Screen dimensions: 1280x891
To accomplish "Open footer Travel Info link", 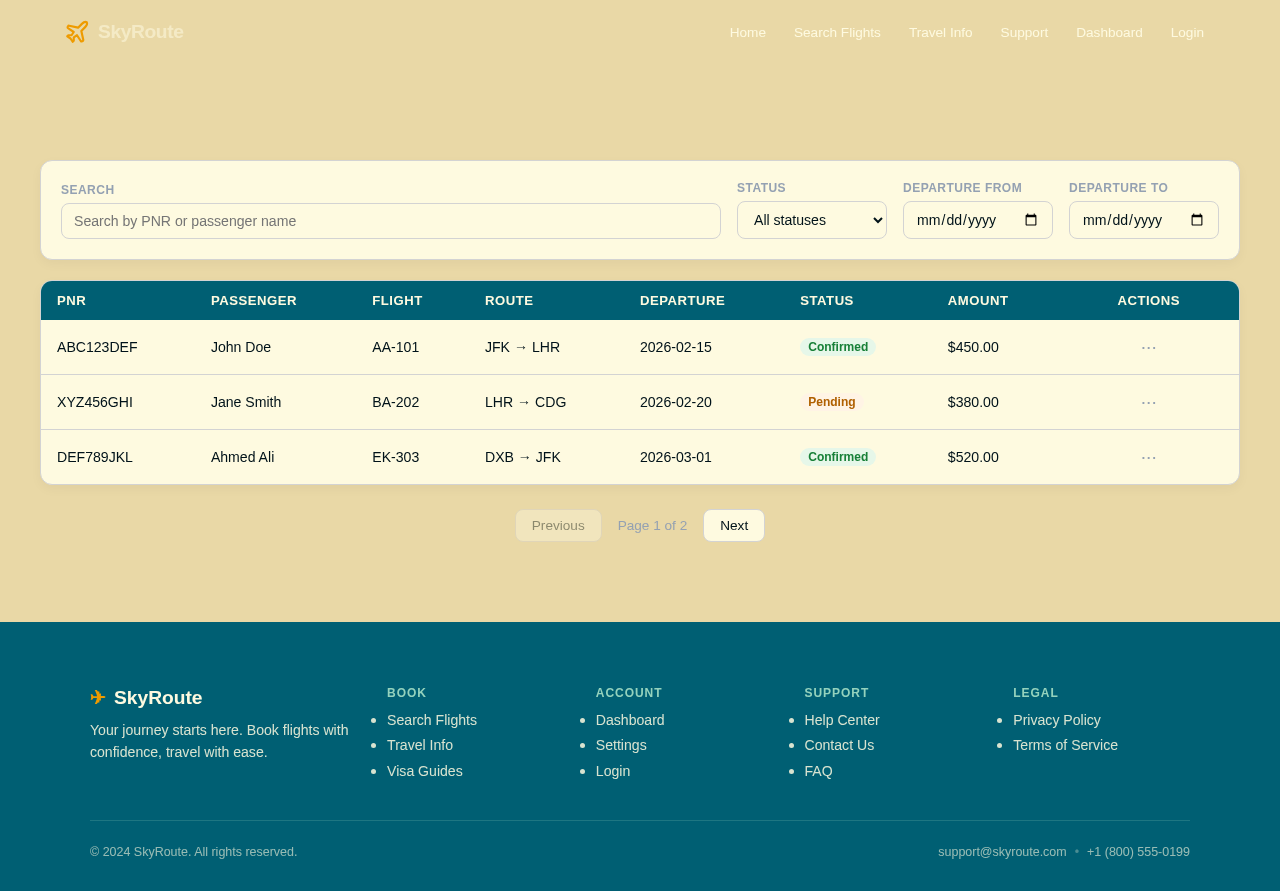I will pyautogui.click(x=420, y=745).
